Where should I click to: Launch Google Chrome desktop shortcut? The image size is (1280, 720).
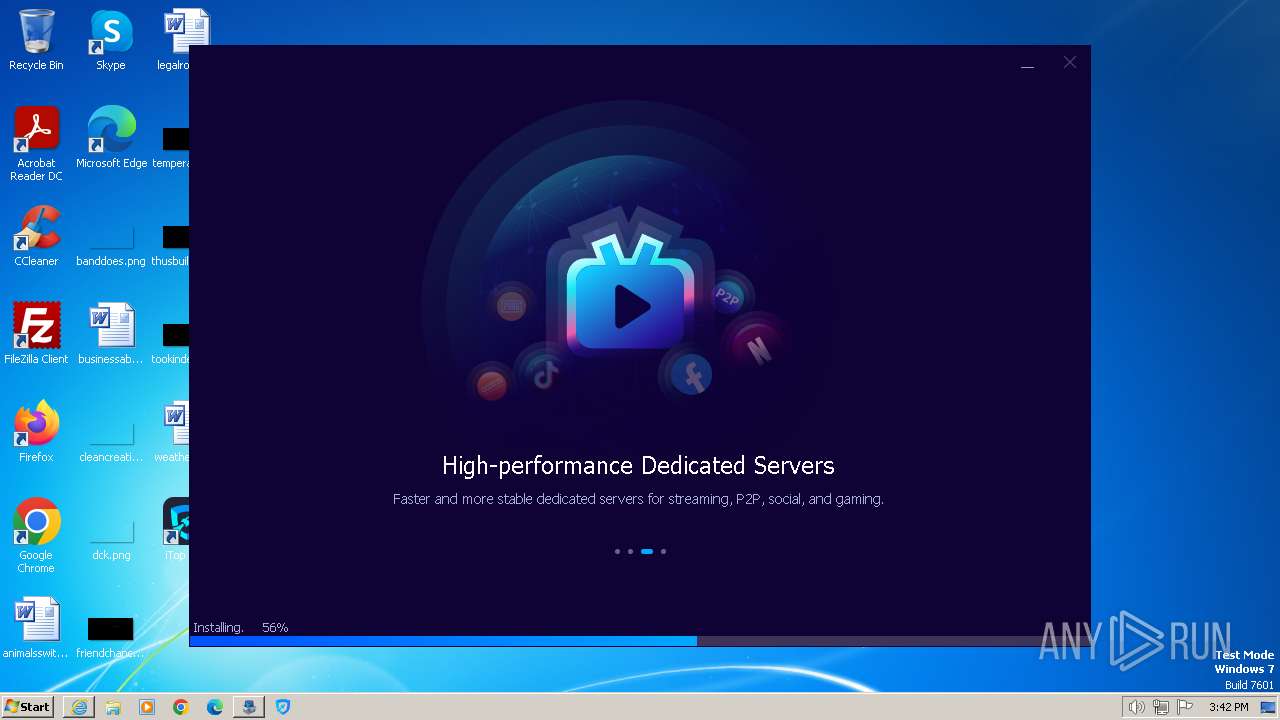click(x=36, y=536)
